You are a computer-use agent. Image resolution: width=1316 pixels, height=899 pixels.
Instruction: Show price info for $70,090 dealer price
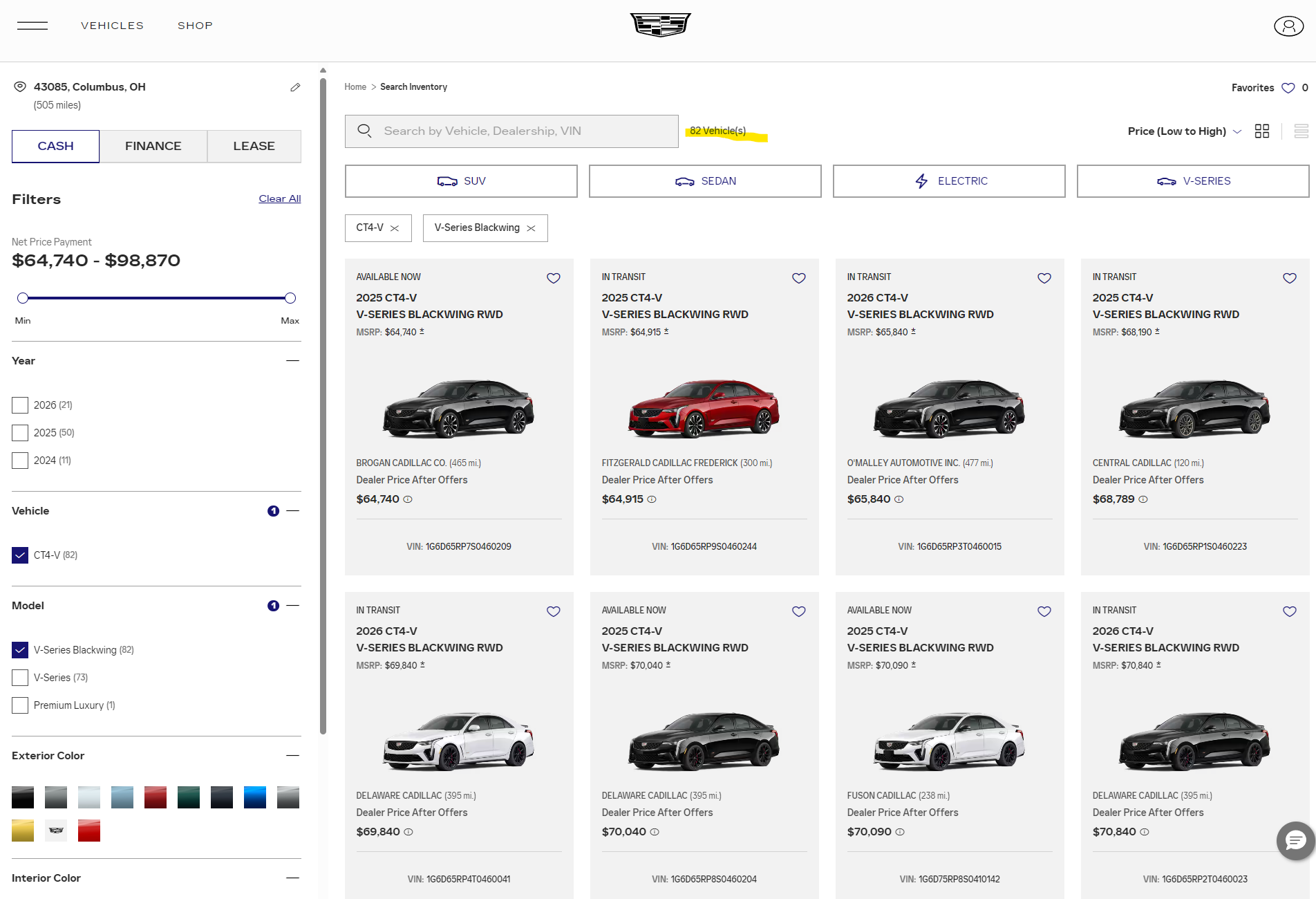coord(900,832)
